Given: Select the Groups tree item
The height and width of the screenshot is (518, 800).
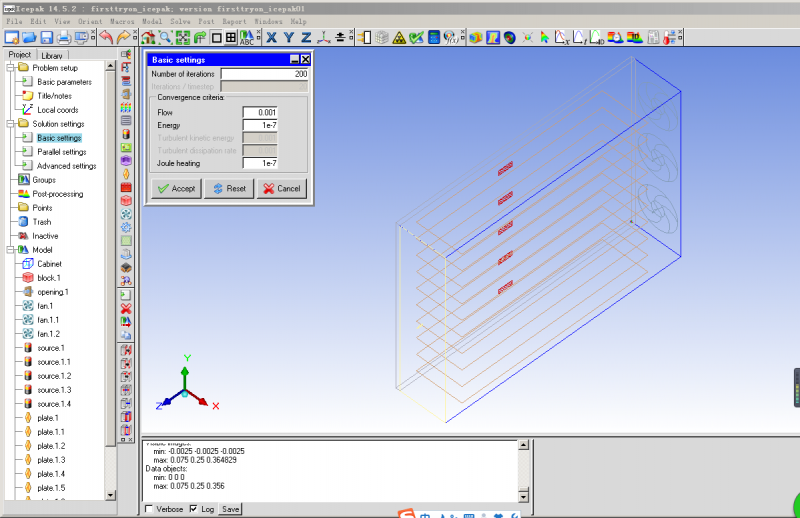Looking at the screenshot, I should 44,180.
